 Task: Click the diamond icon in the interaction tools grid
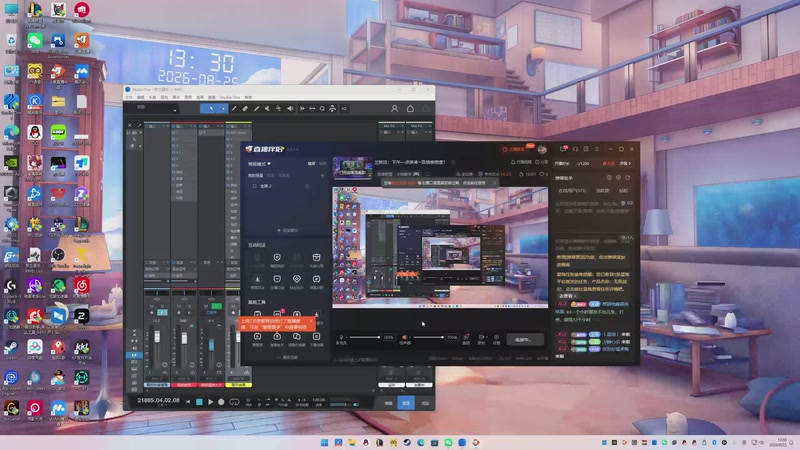coord(296,279)
